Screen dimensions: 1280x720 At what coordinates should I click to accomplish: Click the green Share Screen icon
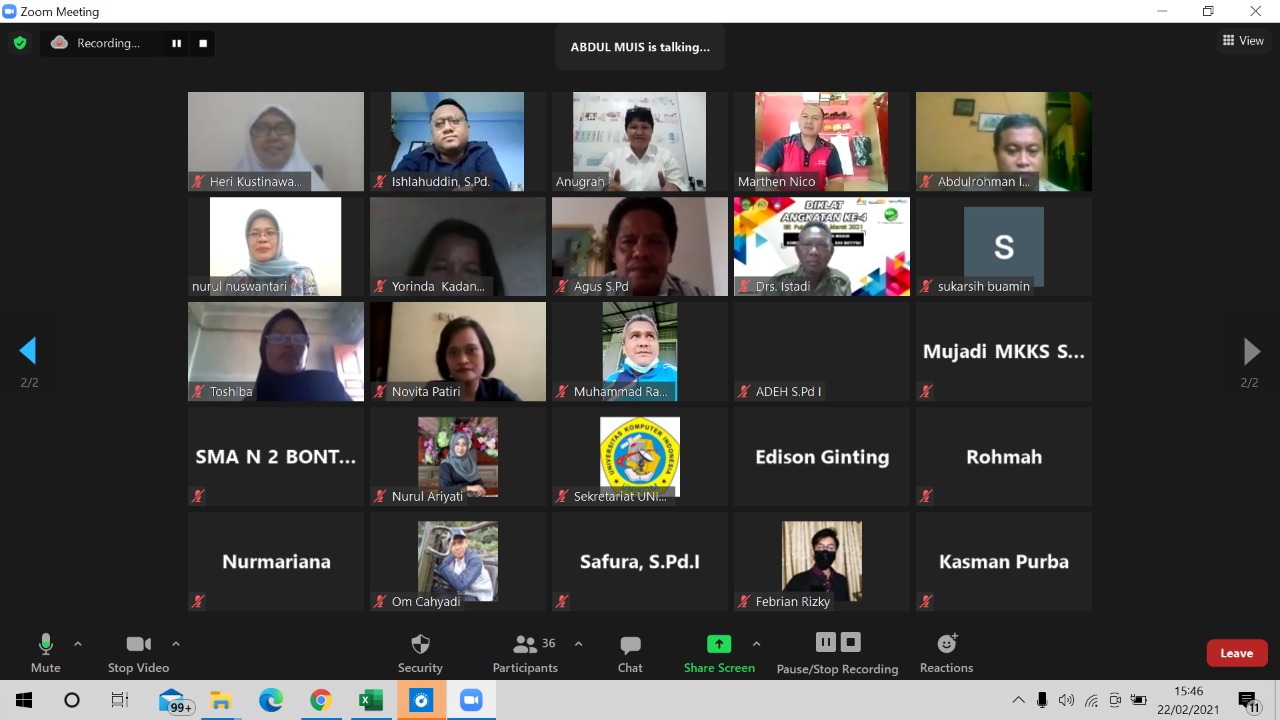[x=719, y=645]
